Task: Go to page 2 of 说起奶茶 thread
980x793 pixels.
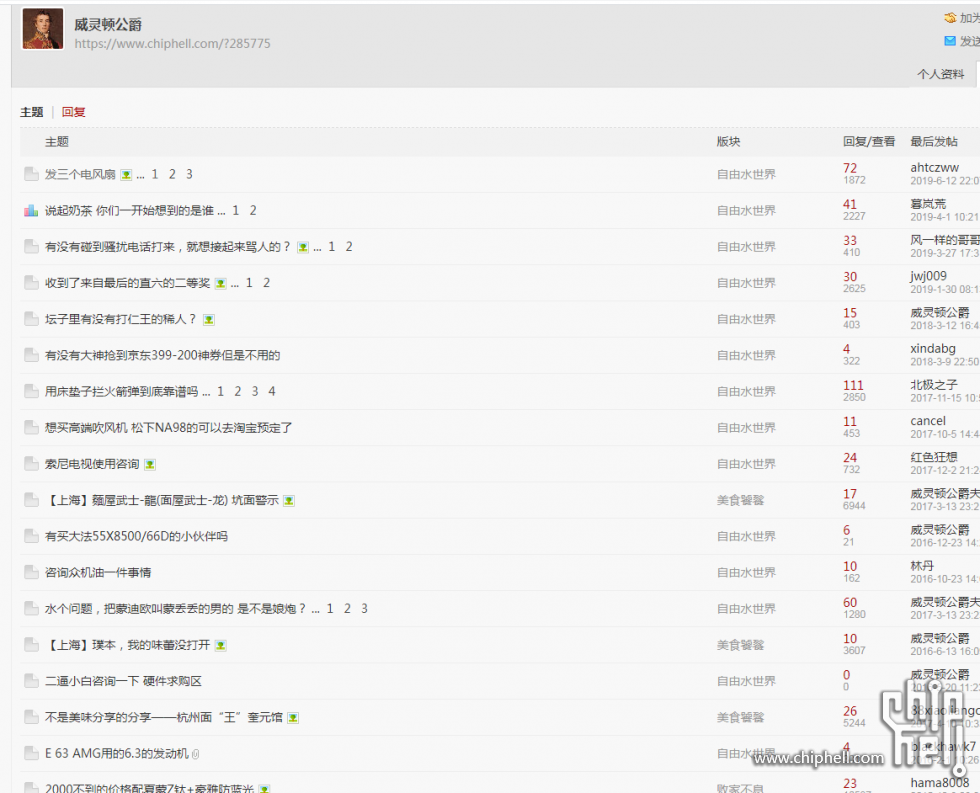Action: [252, 211]
